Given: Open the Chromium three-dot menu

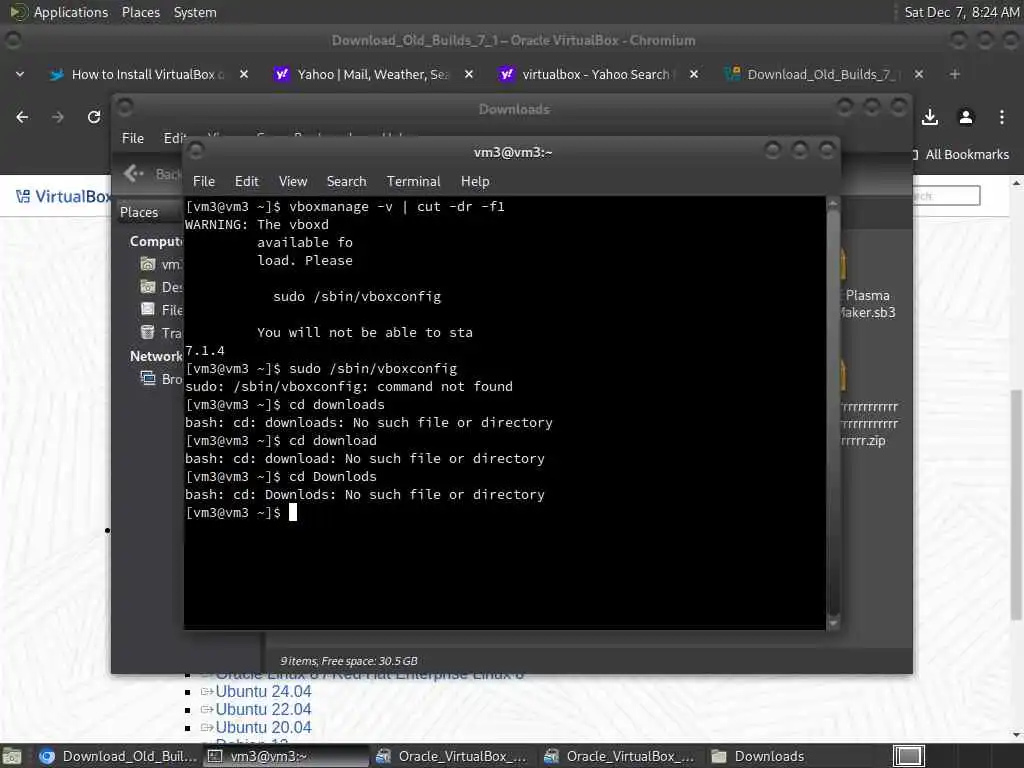Looking at the screenshot, I should click(1001, 117).
